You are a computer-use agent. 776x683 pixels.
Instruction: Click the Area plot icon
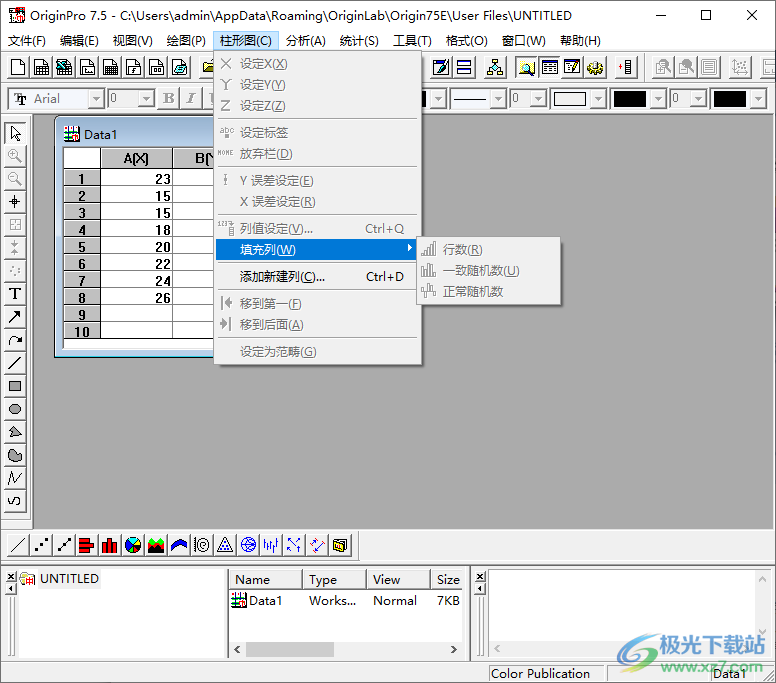tap(156, 545)
